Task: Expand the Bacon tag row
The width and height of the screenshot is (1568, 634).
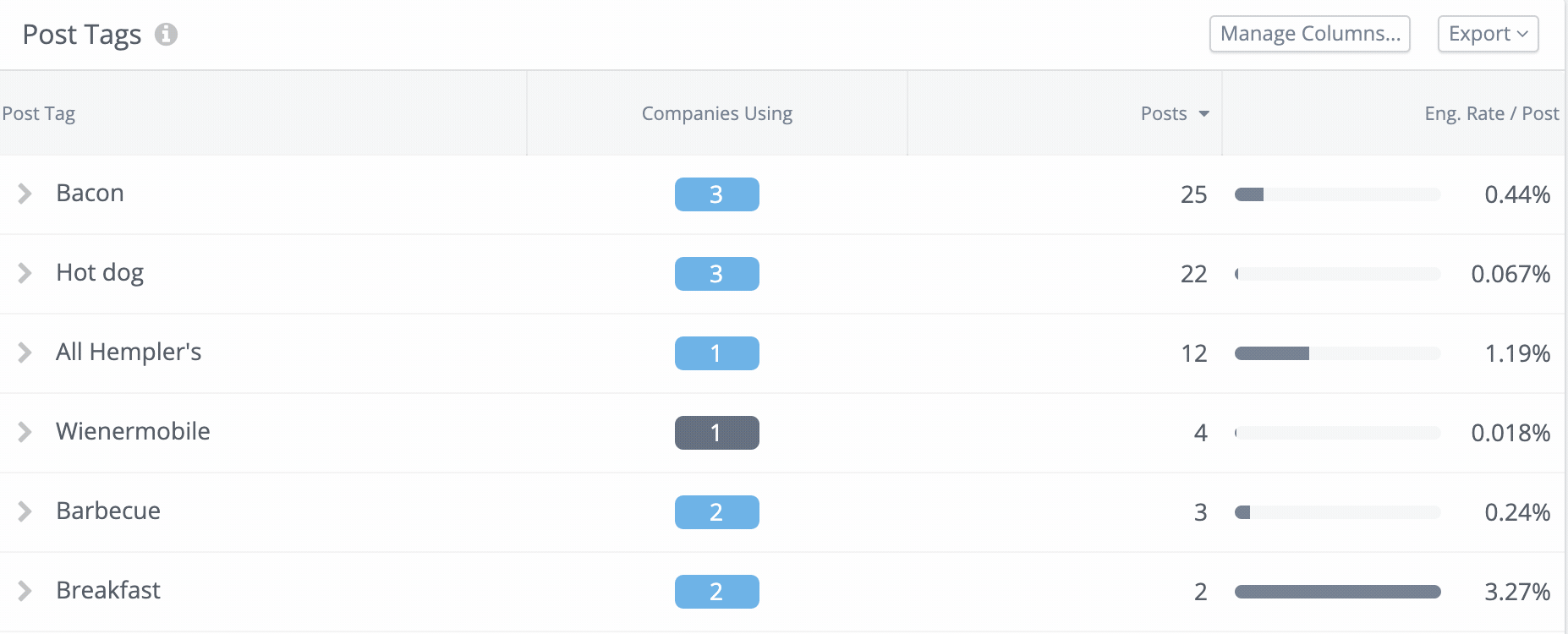Action: point(25,194)
